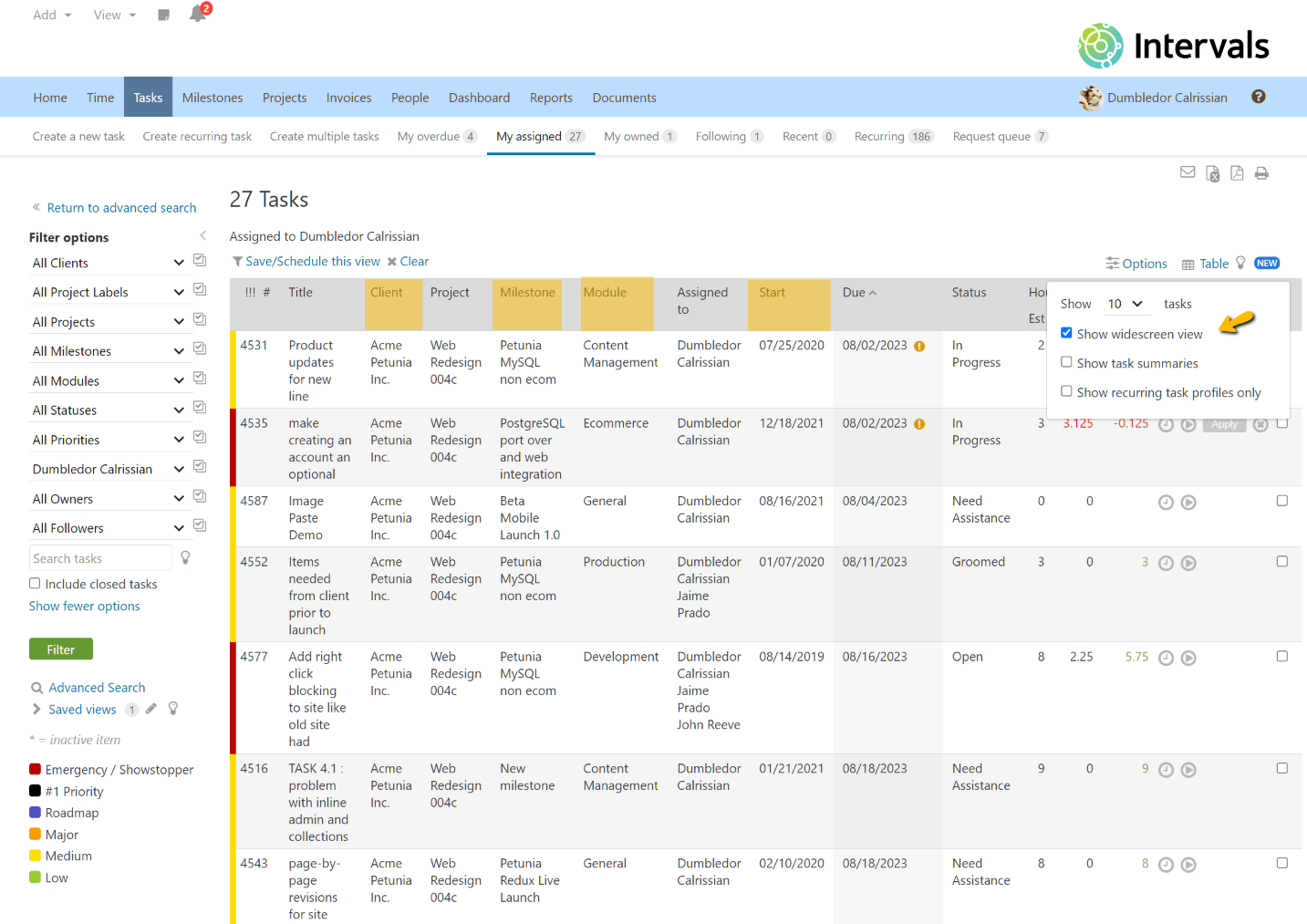
Task: Start timer for task 4587
Action: click(1188, 503)
